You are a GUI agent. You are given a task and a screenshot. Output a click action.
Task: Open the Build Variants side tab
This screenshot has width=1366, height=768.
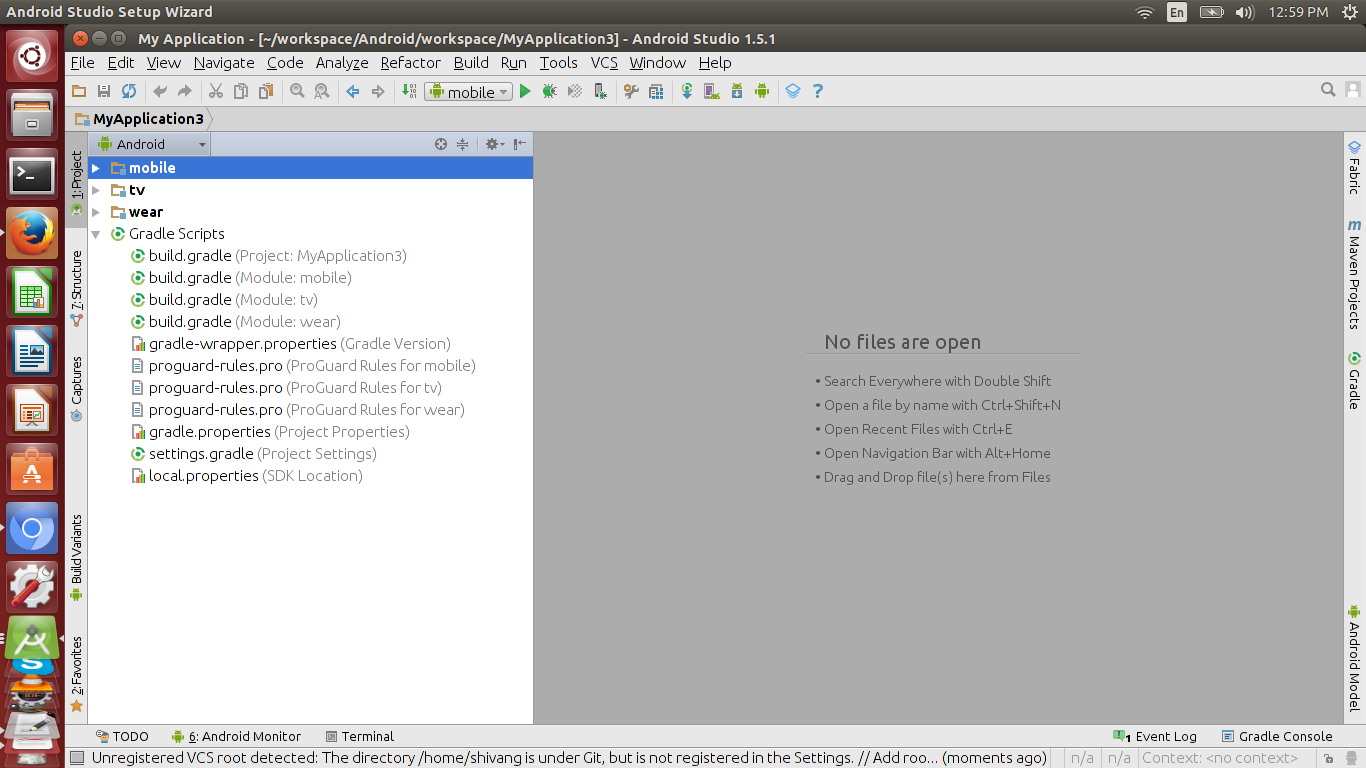(x=76, y=558)
